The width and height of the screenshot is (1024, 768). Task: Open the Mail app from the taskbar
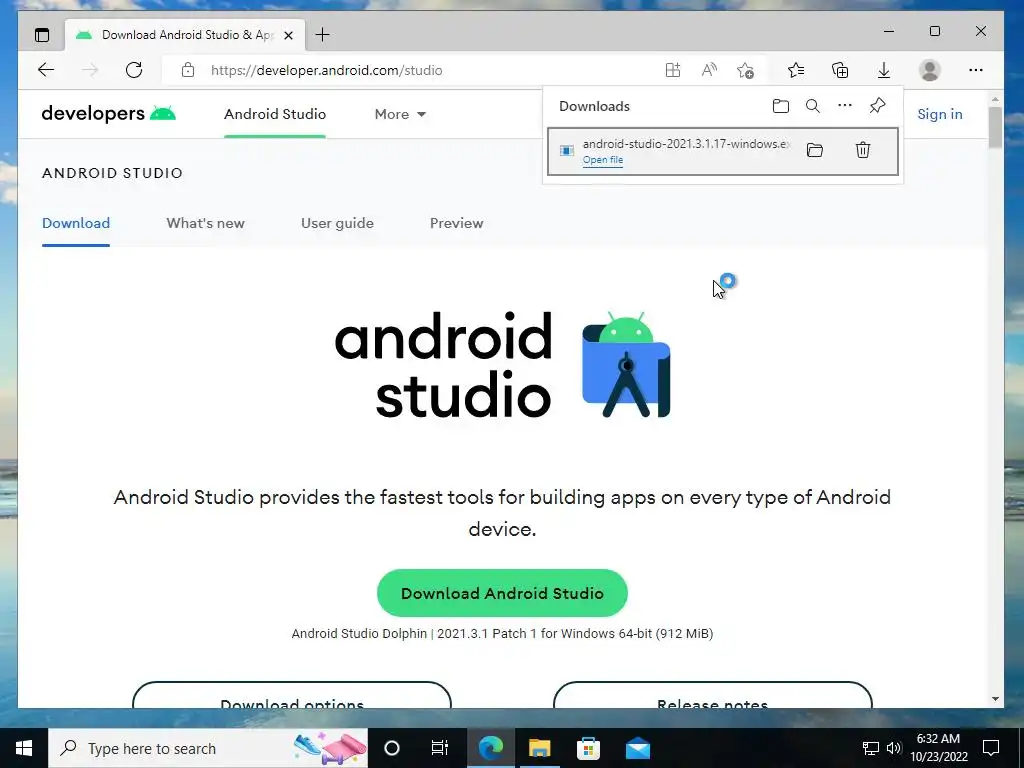[637, 748]
